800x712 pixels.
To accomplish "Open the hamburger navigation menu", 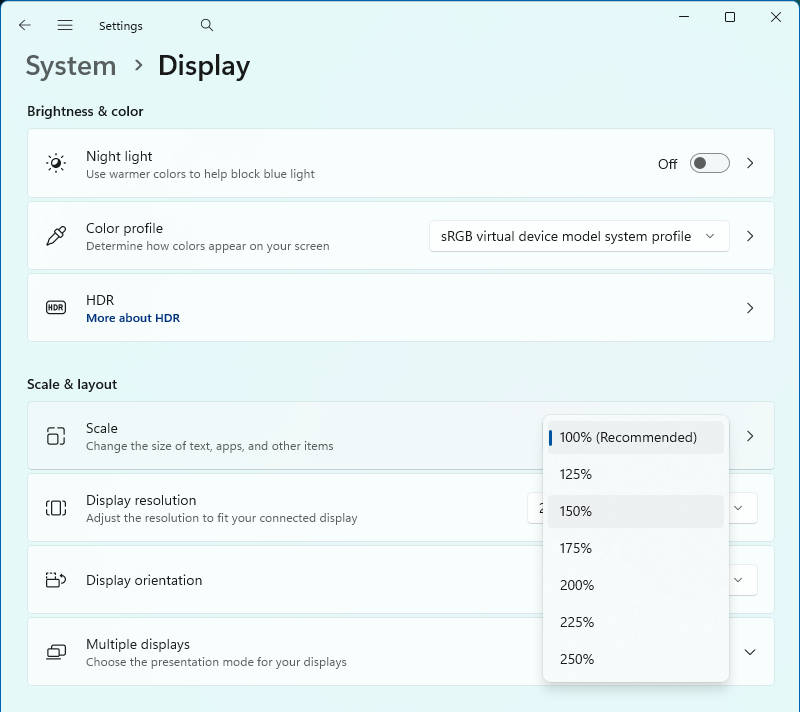I will [x=65, y=25].
